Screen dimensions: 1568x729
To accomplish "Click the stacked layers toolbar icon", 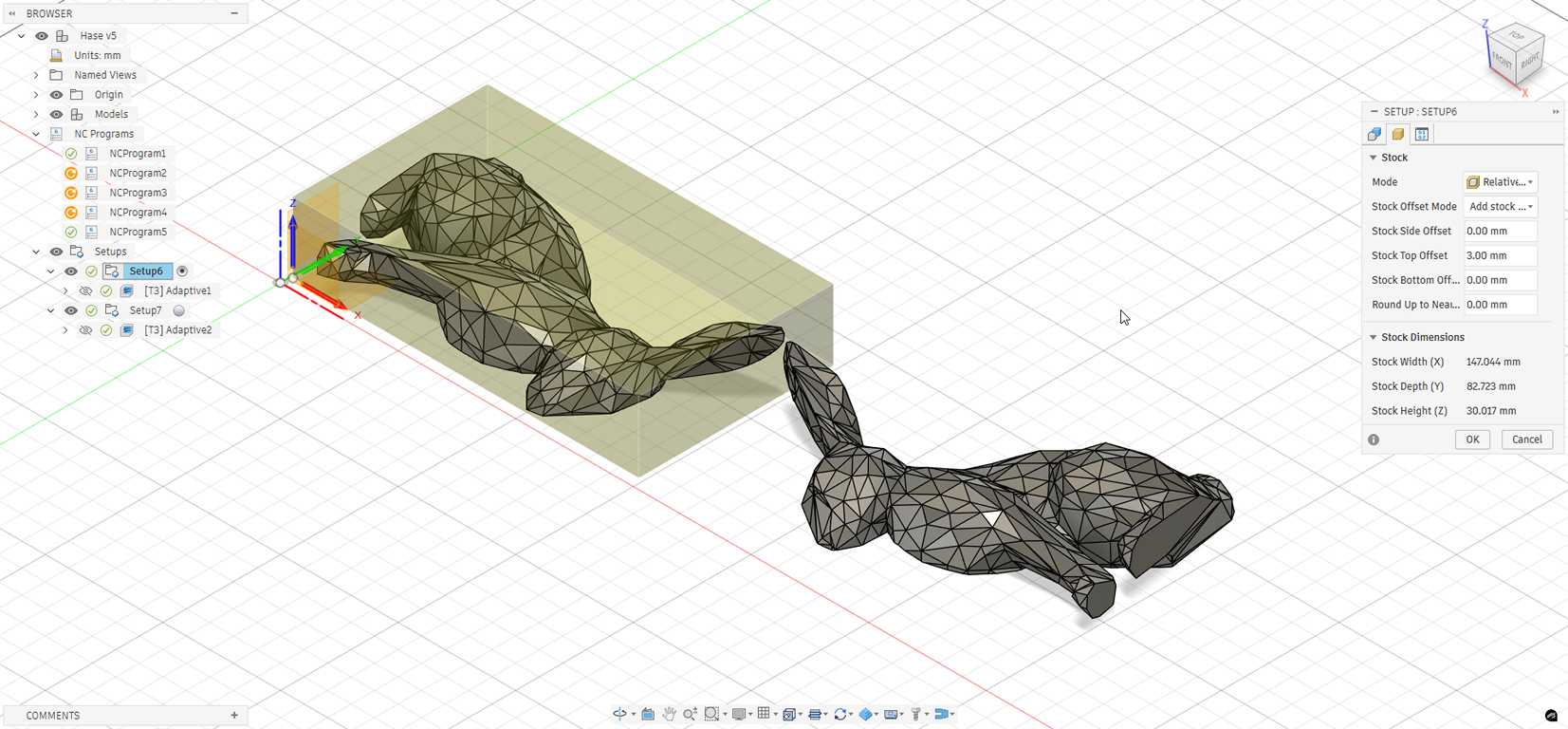I will click(815, 714).
